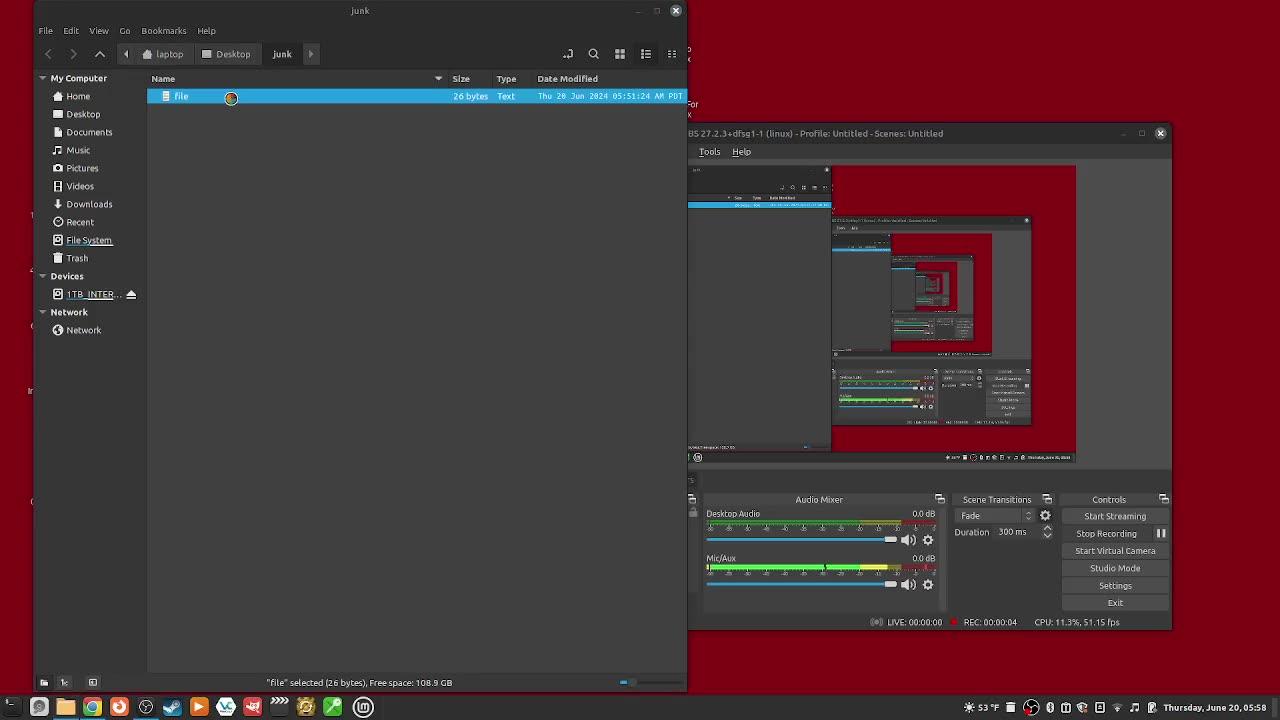Navigate forward in file manager
Viewport: 1280px width, 720px height.
(73, 54)
